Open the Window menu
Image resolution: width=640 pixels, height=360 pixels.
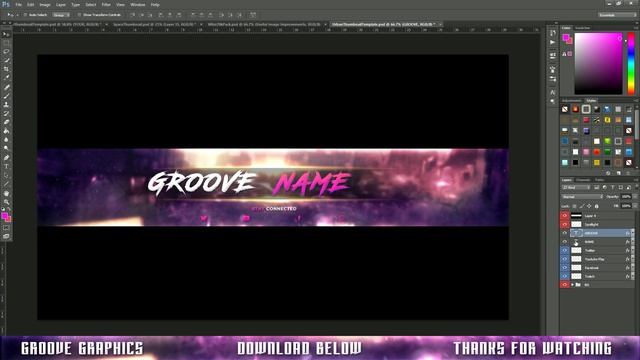138,4
